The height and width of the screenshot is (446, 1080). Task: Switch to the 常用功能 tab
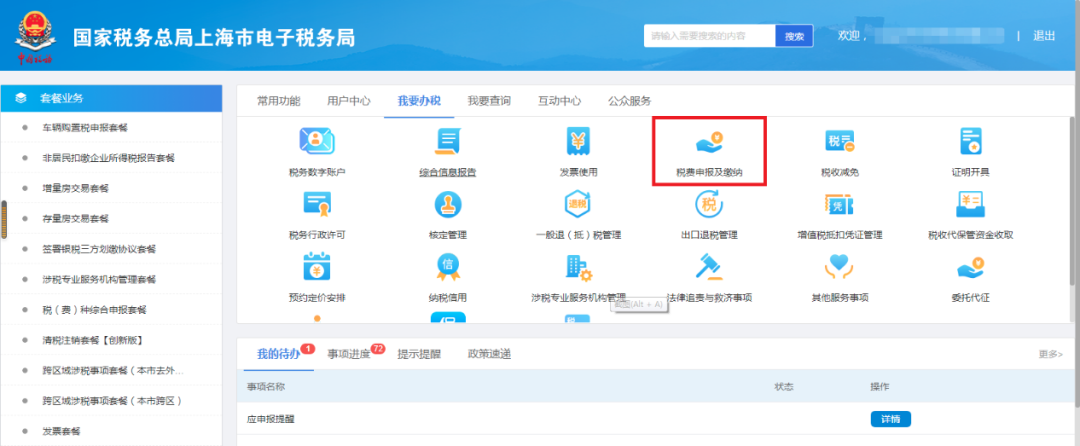tap(278, 100)
